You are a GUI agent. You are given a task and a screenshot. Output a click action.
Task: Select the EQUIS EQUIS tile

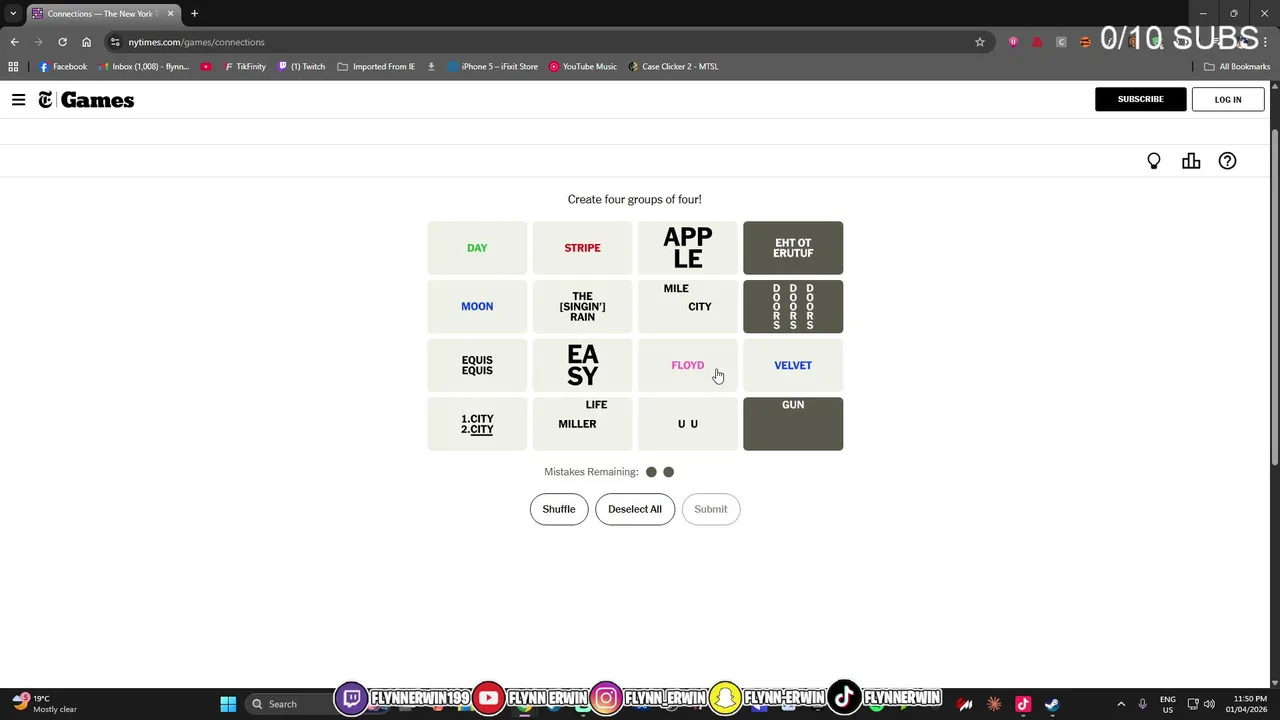click(477, 365)
